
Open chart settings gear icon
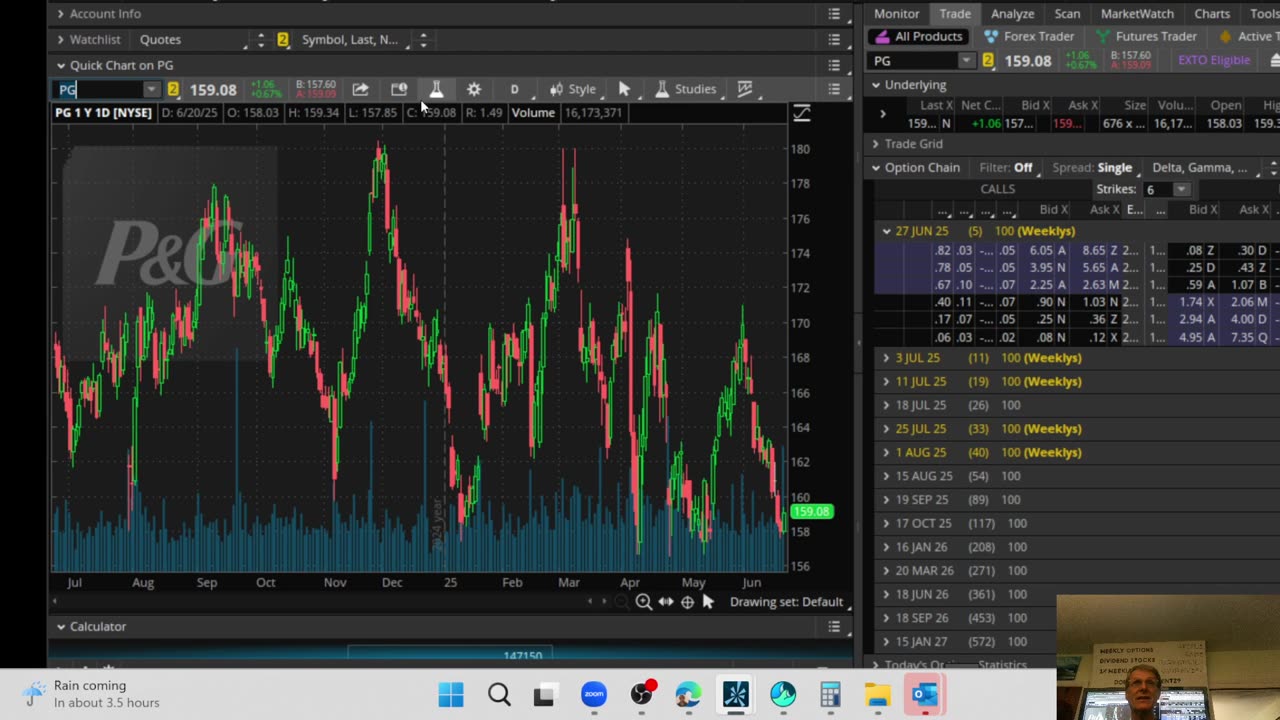tap(474, 89)
